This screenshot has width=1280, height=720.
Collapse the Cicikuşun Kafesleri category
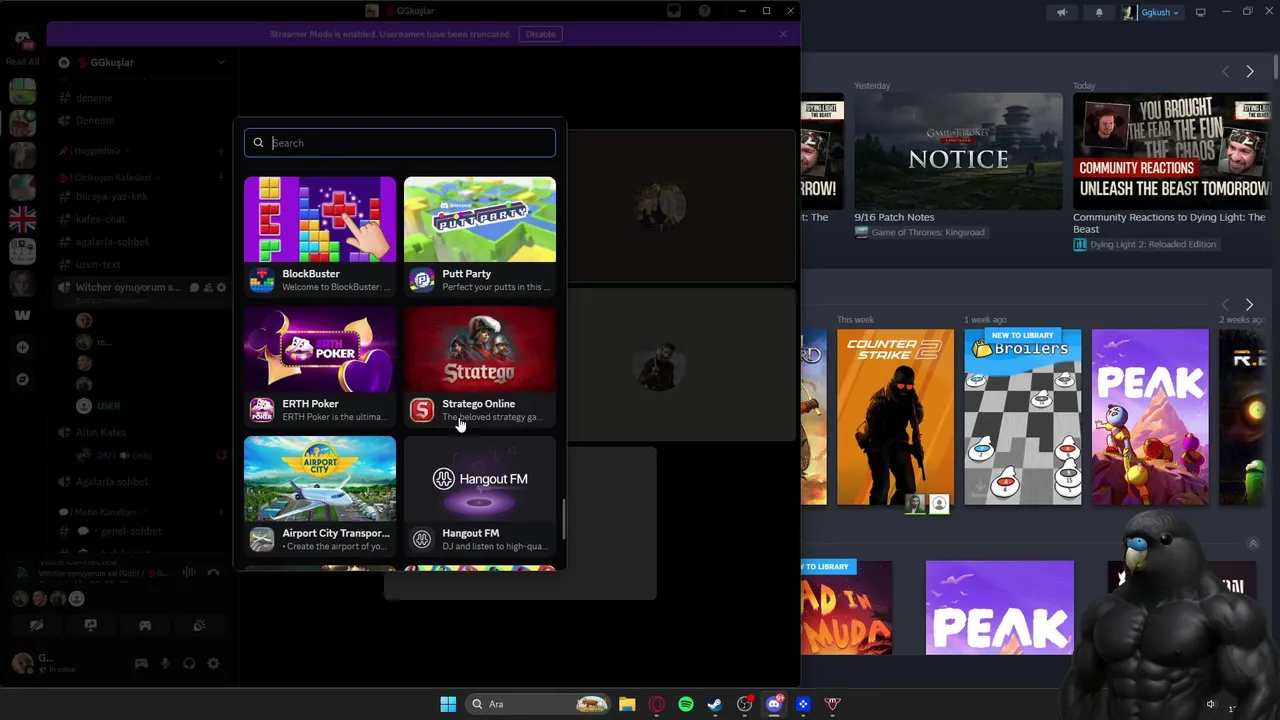coord(110,177)
